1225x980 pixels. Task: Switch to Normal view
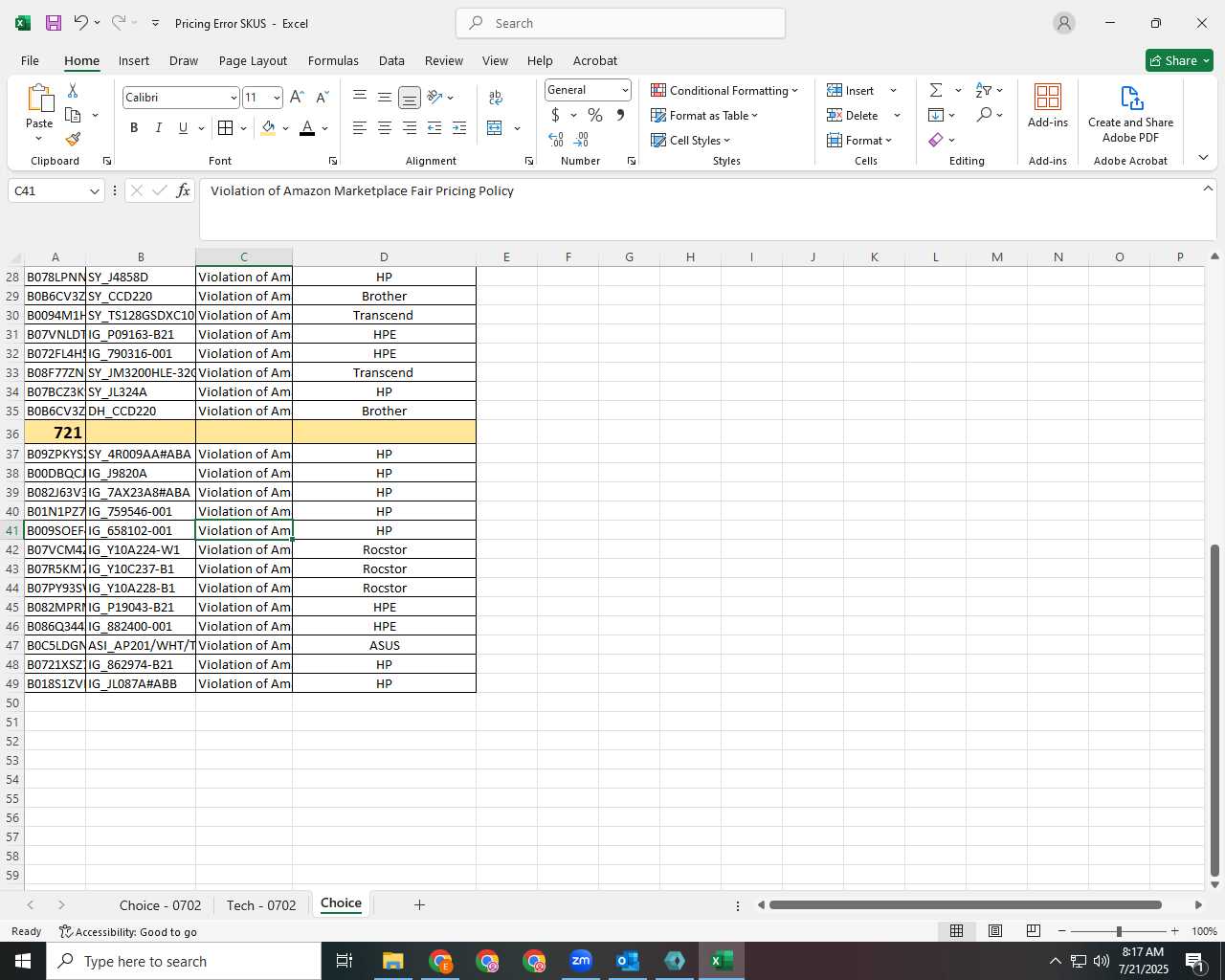point(956,931)
